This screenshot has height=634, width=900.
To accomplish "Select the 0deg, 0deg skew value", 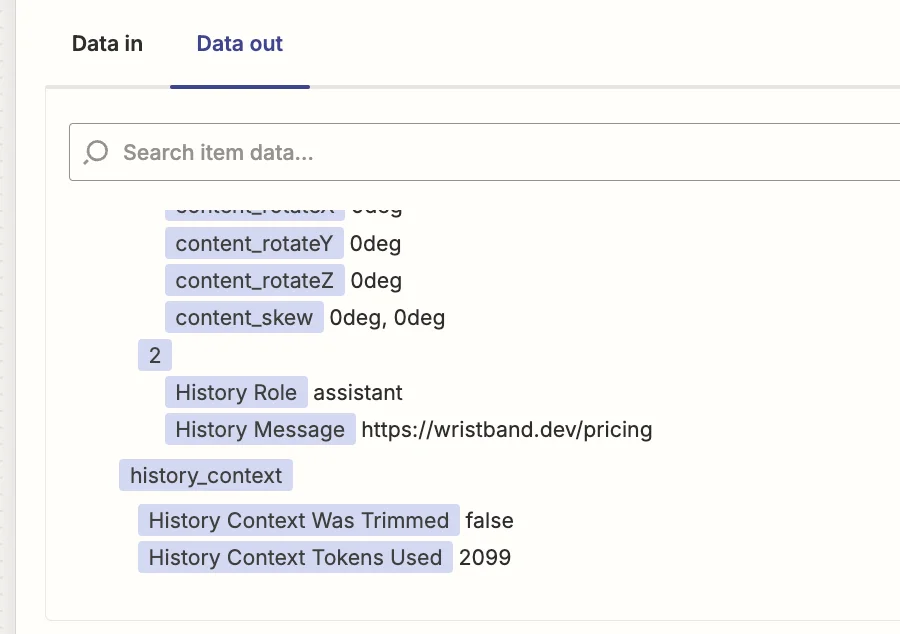I will click(387, 318).
